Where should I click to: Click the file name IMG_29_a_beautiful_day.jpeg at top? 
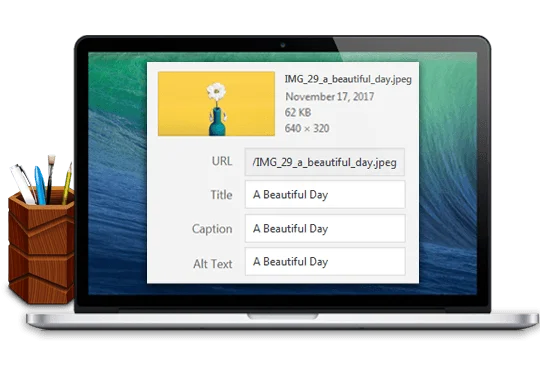tap(348, 79)
